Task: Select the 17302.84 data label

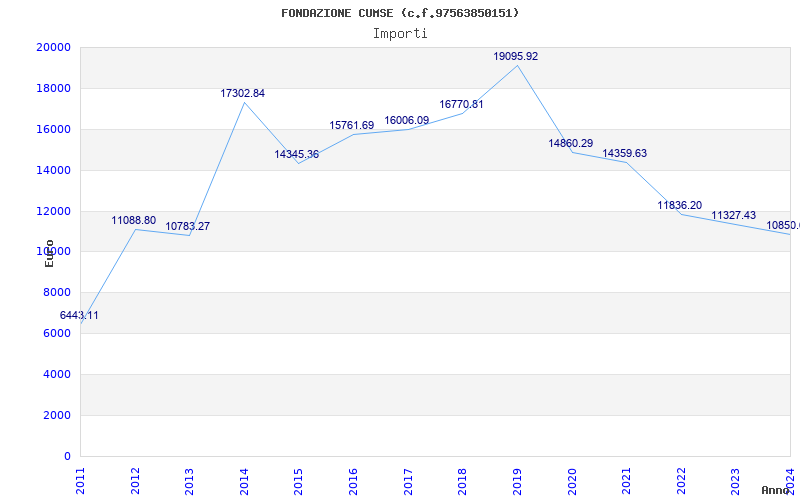Action: pos(242,93)
